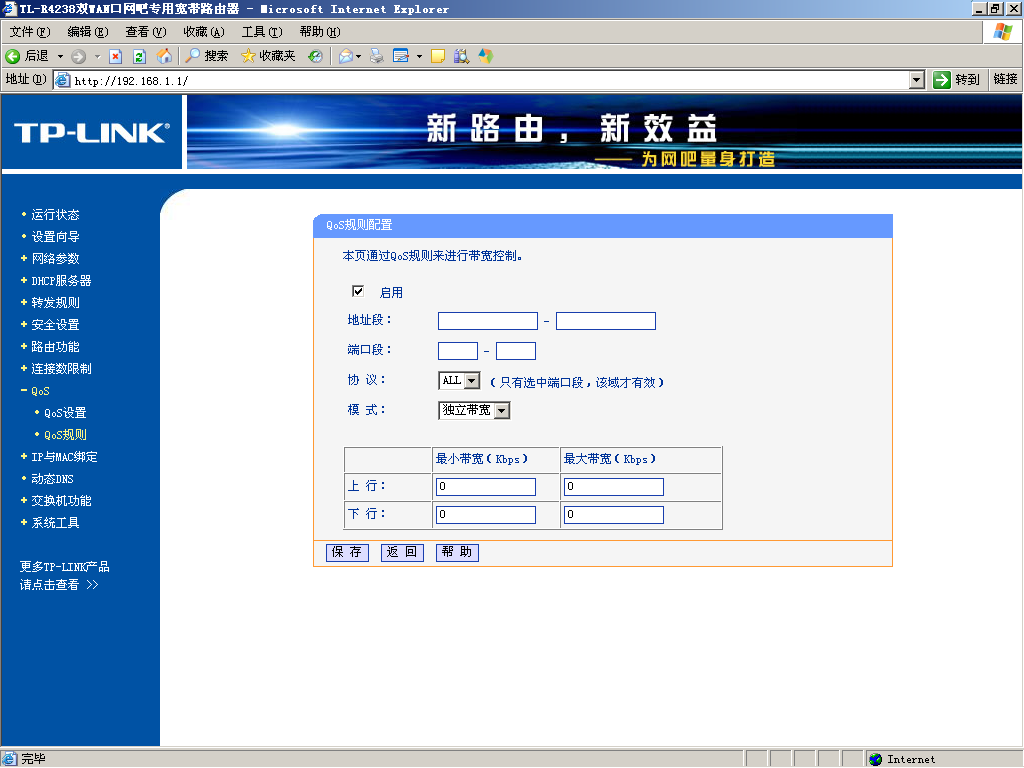Click the Mail envelope icon
Screen dimensions: 1024x768
pyautogui.click(x=346, y=56)
